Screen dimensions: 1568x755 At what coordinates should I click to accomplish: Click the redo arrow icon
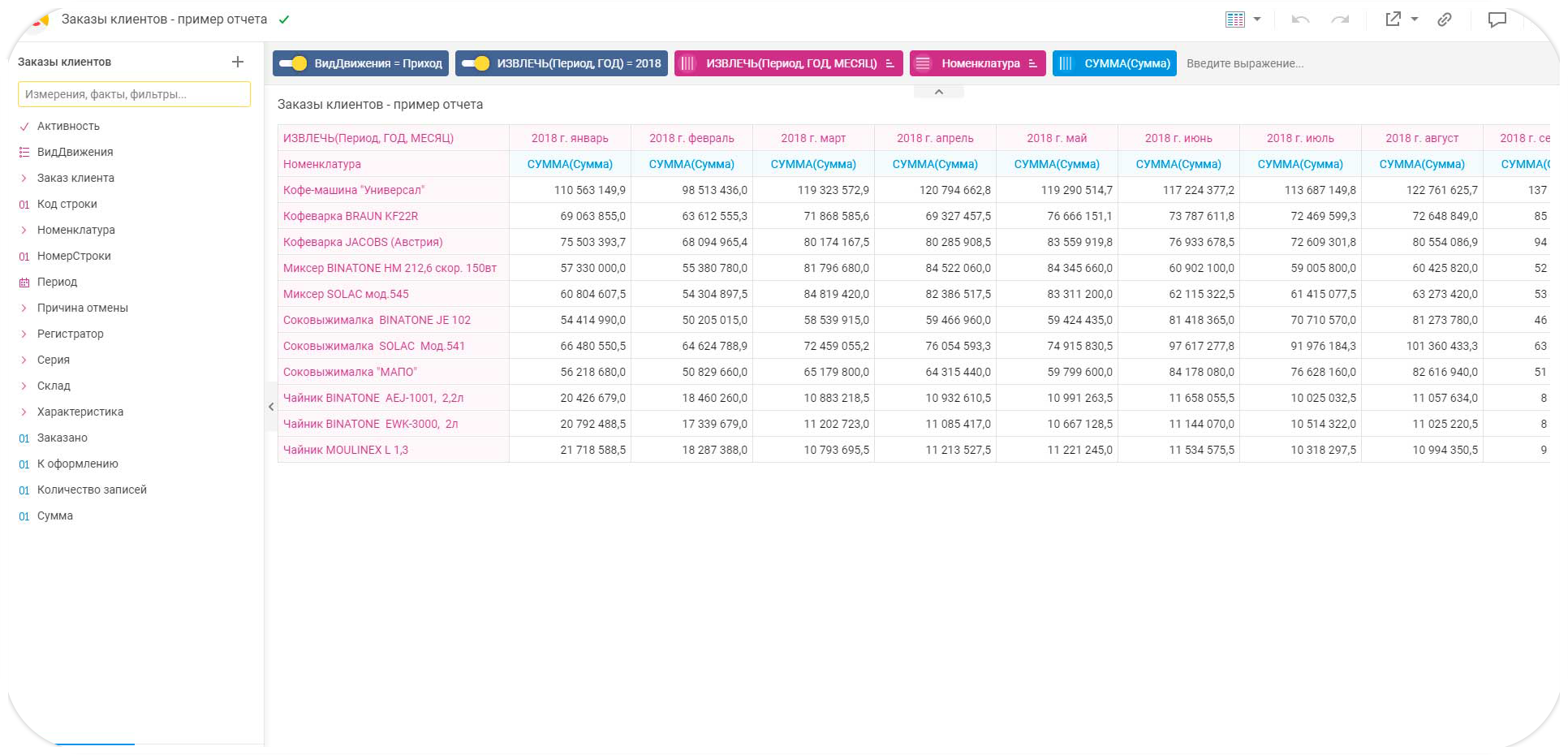point(1340,19)
